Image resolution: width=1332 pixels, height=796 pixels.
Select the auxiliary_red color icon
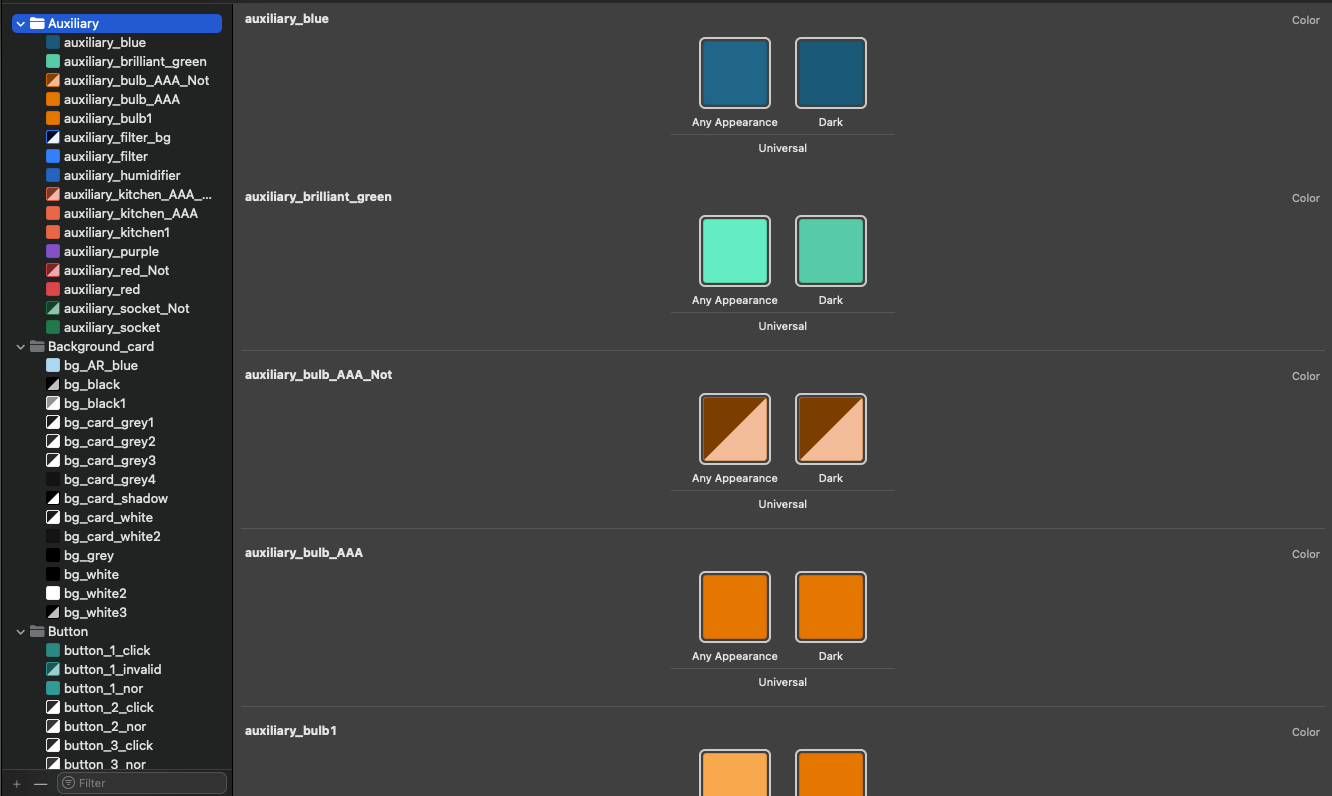[53, 290]
